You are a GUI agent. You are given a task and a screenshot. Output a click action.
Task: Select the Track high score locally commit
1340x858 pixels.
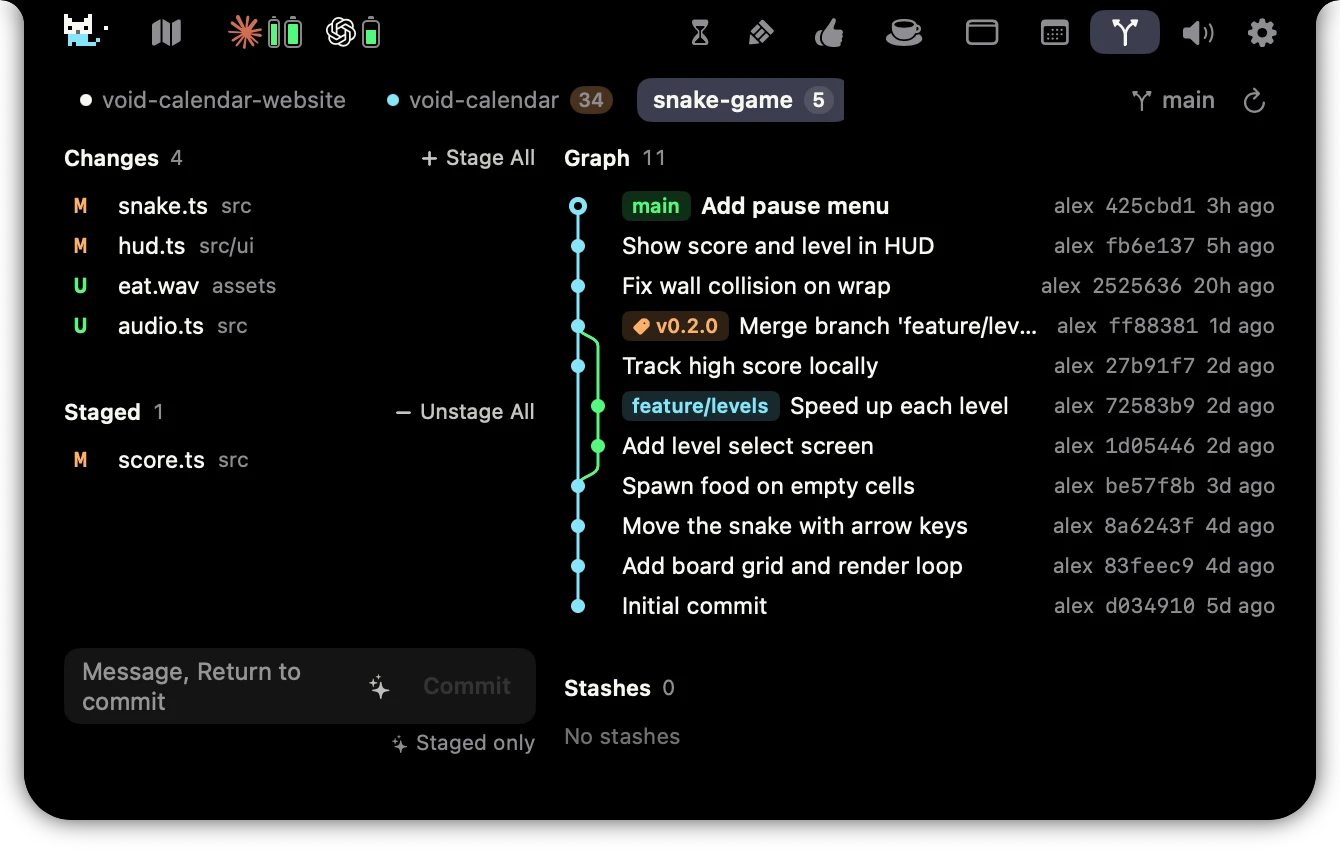tap(920, 366)
